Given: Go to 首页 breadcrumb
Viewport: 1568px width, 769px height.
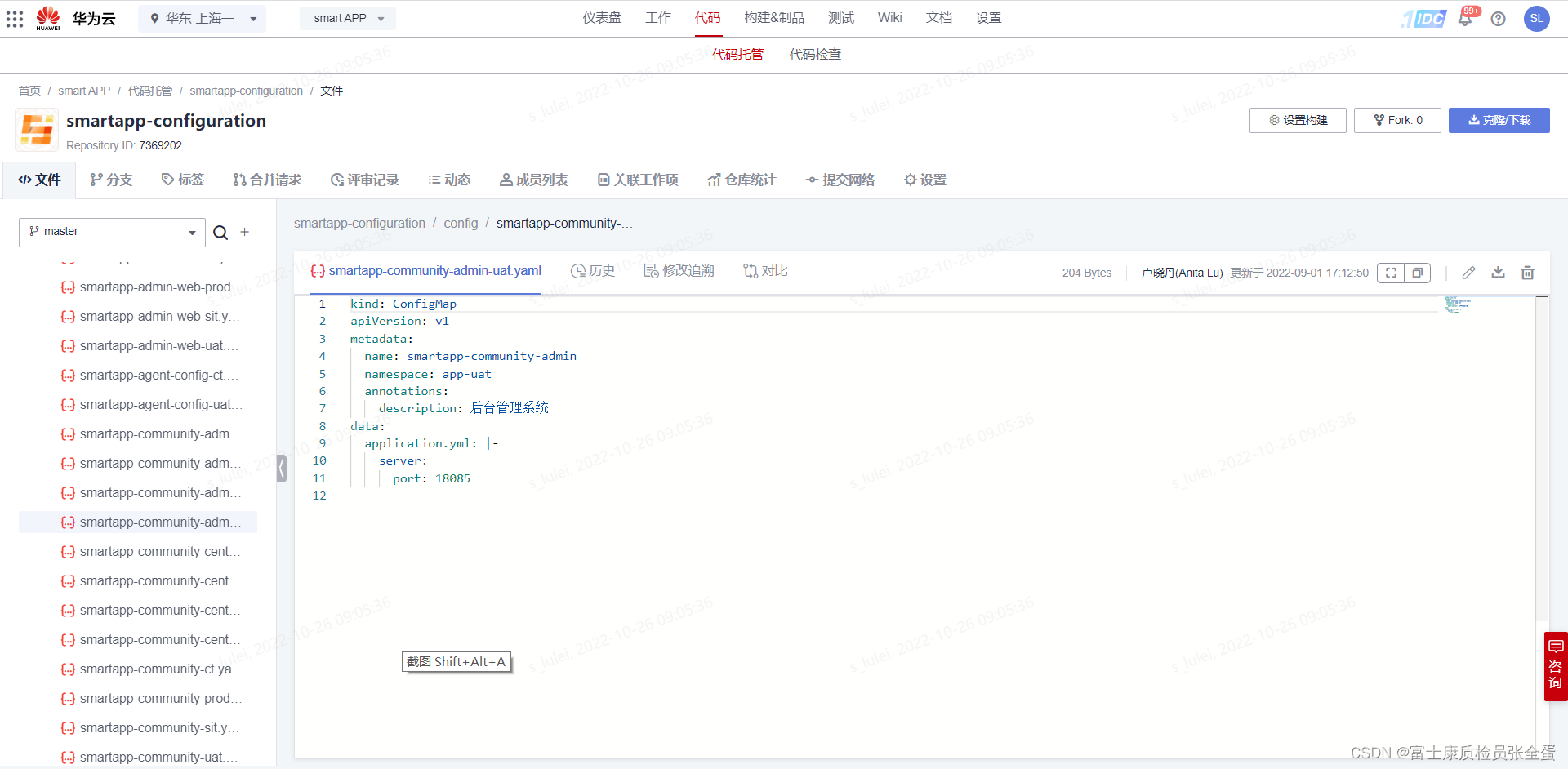Looking at the screenshot, I should pyautogui.click(x=29, y=91).
